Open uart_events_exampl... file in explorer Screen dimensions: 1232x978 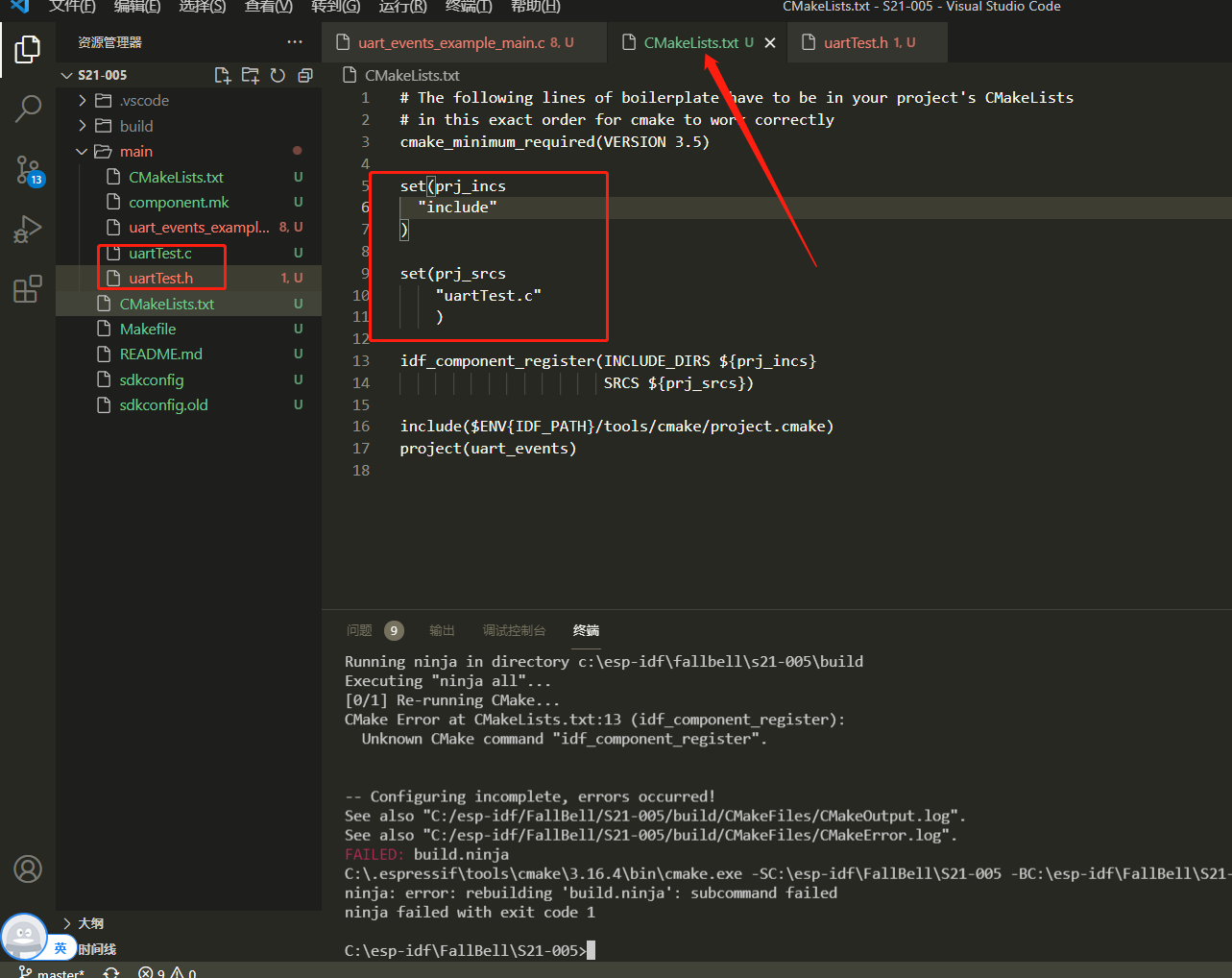pos(199,227)
